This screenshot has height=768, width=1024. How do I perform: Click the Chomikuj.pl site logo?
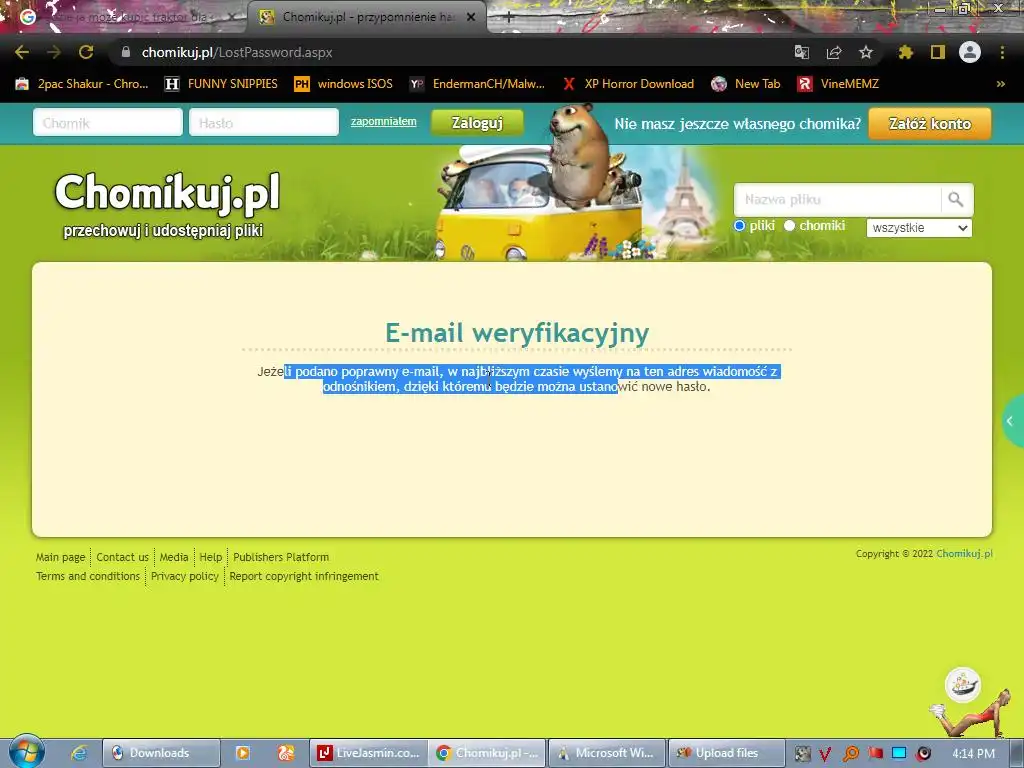click(x=167, y=193)
